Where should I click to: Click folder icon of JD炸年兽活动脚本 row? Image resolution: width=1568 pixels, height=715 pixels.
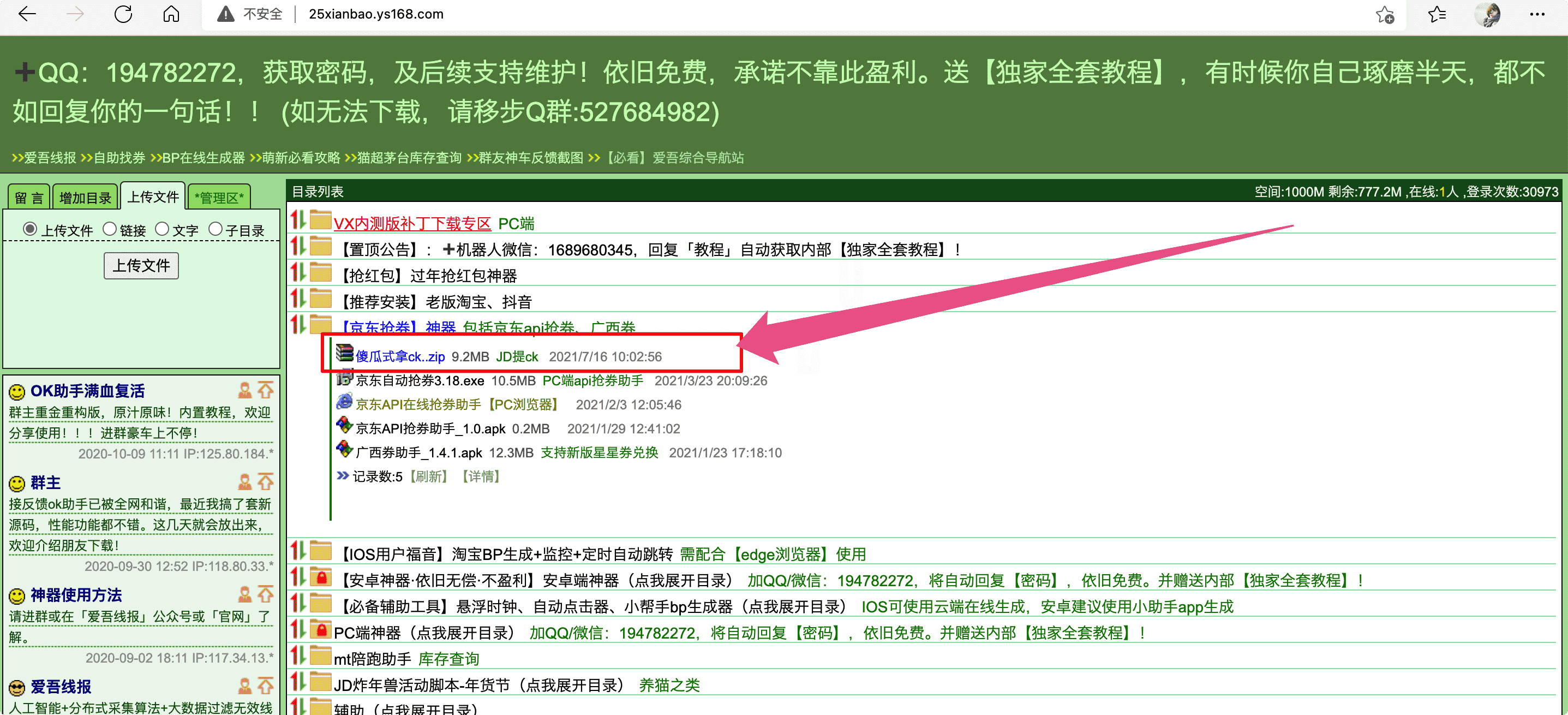coord(320,681)
